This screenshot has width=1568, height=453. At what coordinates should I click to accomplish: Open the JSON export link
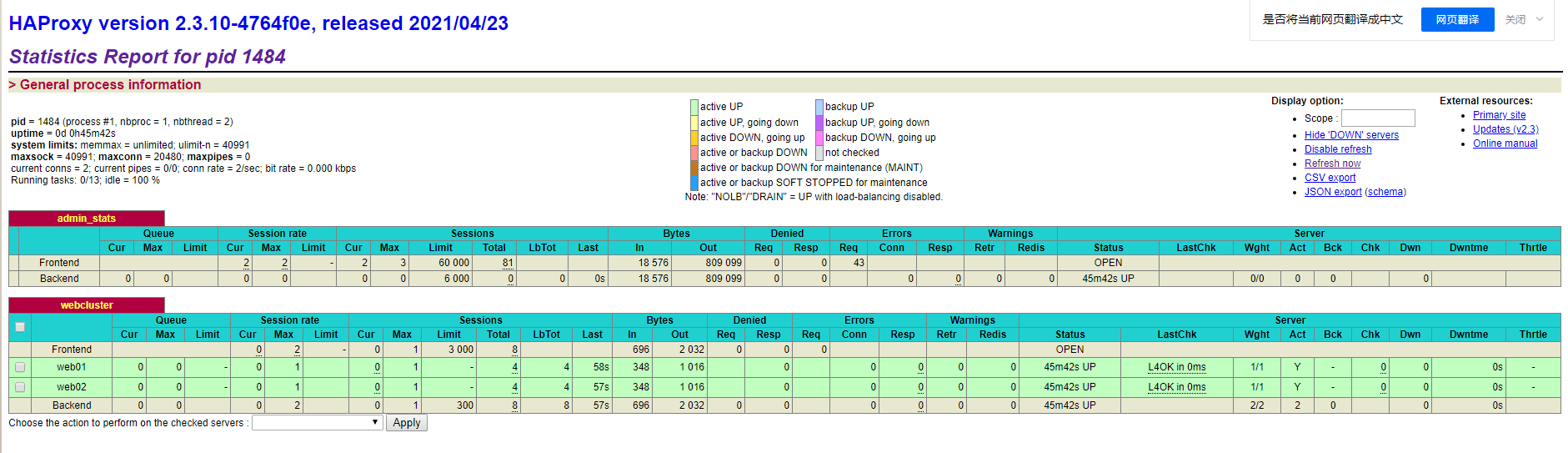tap(1333, 192)
